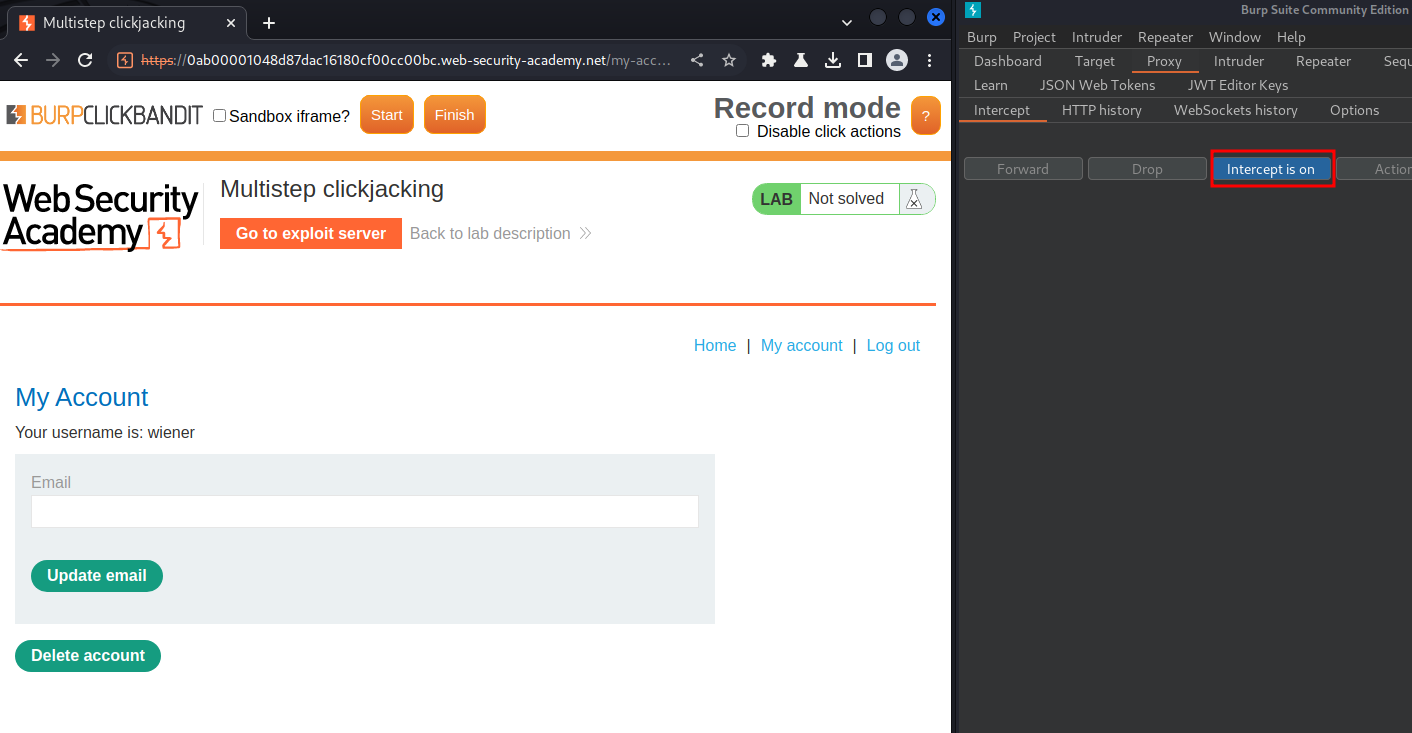Open the JSON Web Tokens tab

(1098, 85)
